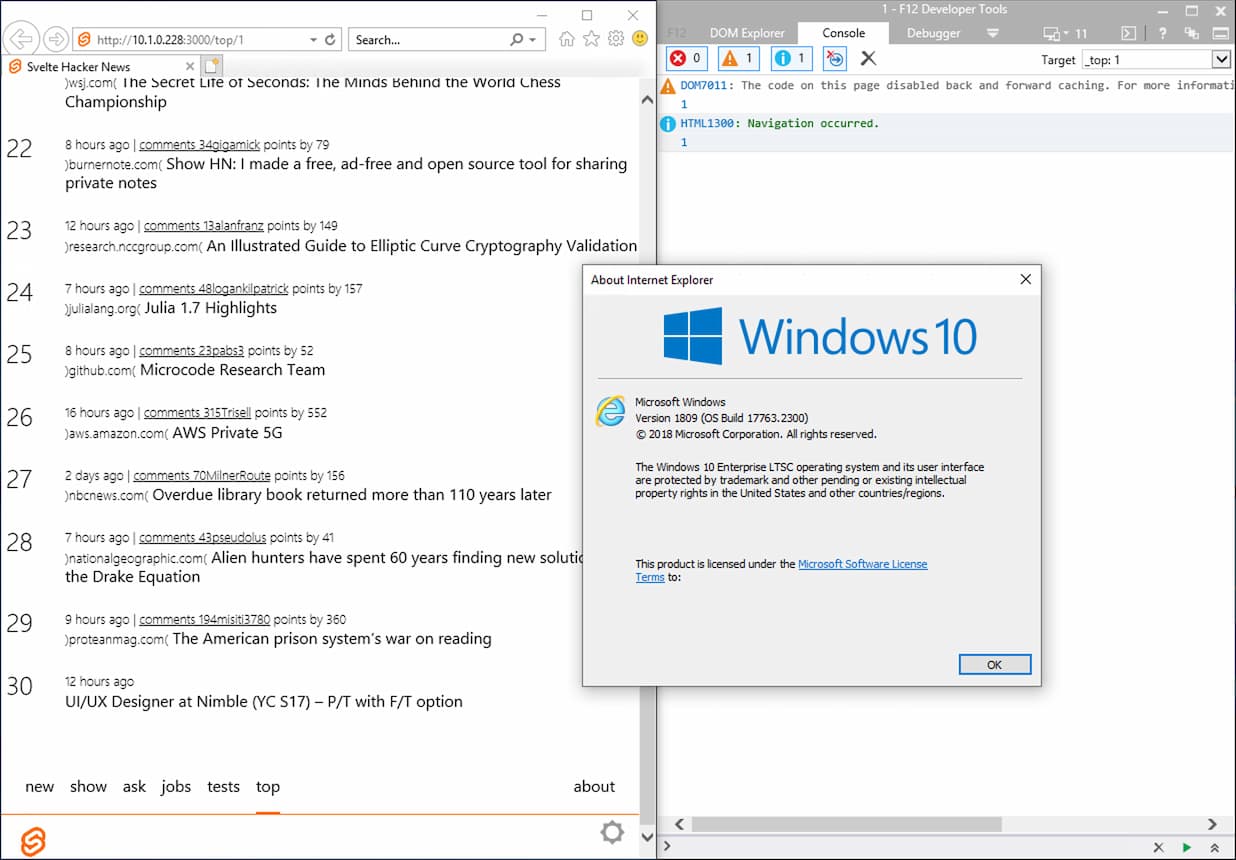Clear the console with the X icon

pyautogui.click(x=868, y=59)
